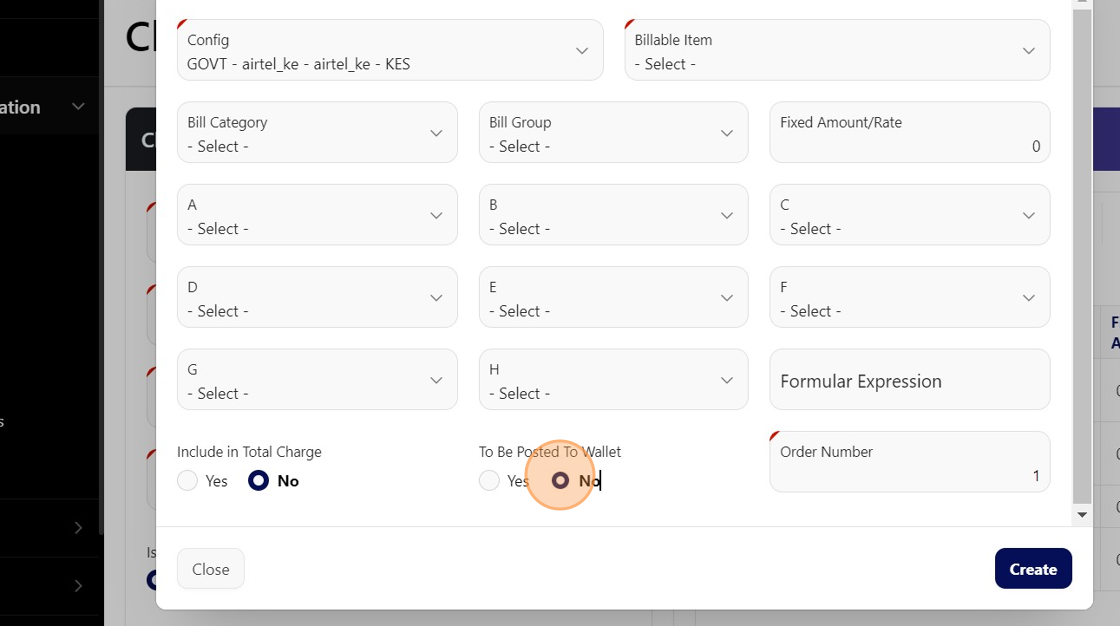Viewport: 1120px width, 626px height.
Task: Expand the Bill Group select
Action: (613, 133)
